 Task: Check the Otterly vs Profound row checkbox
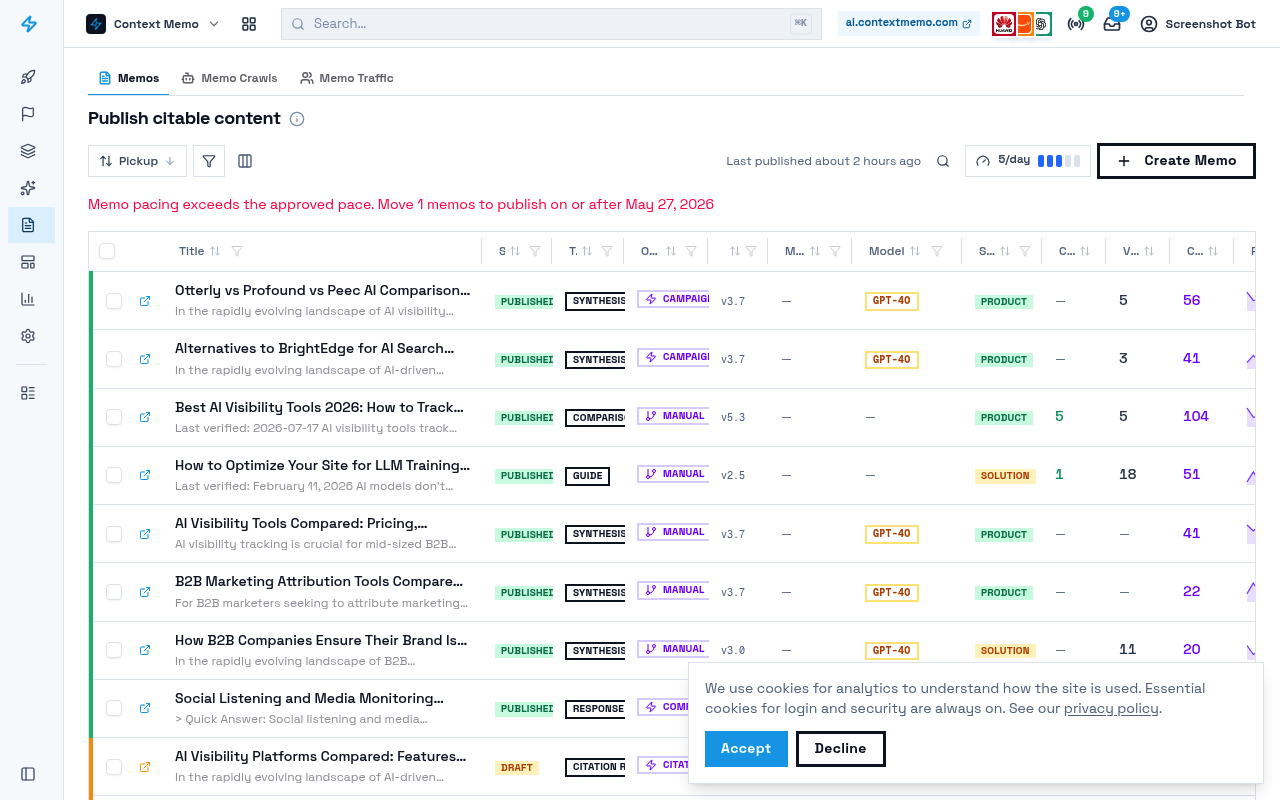point(114,301)
